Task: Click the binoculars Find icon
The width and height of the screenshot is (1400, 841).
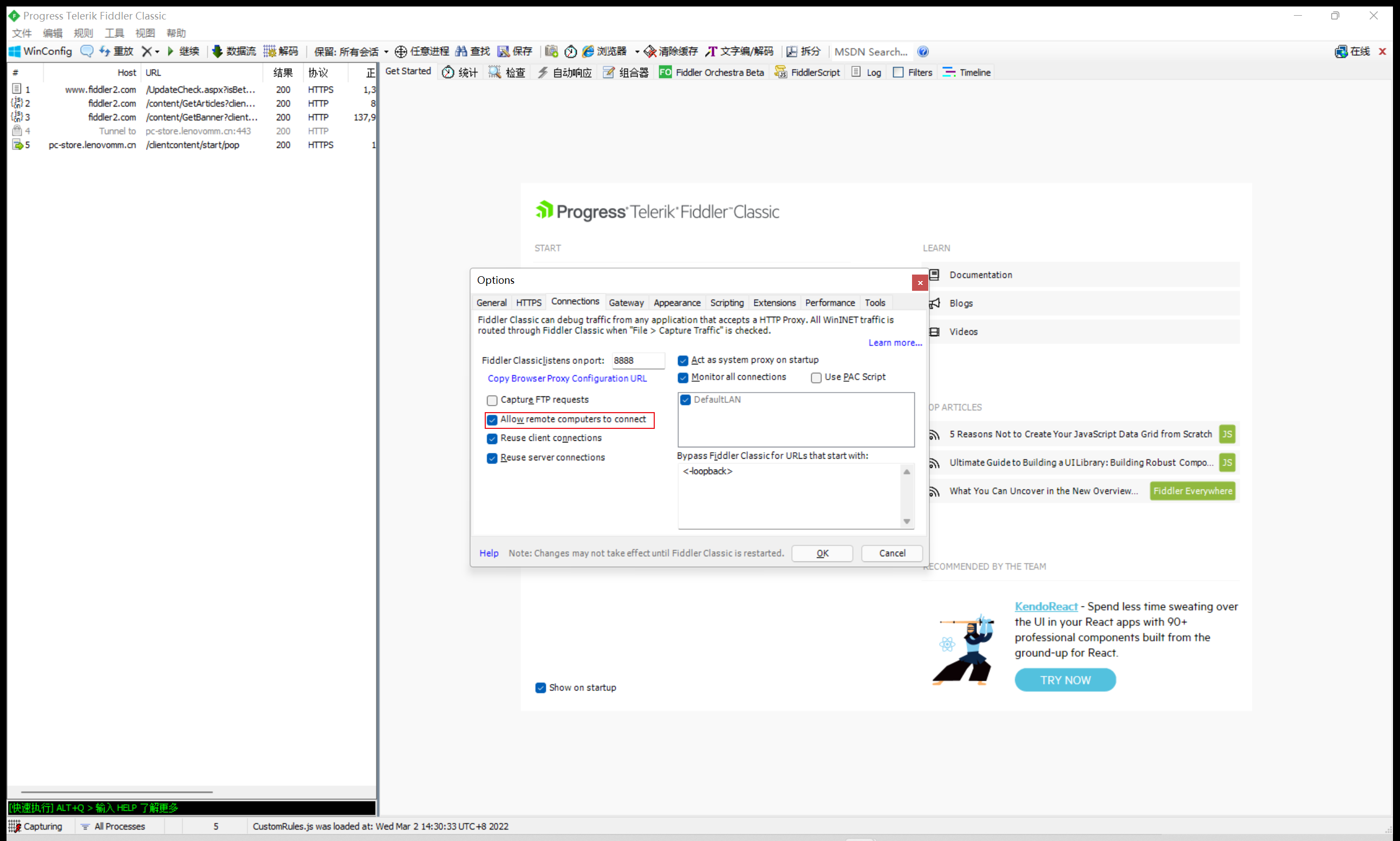Action: pos(461,51)
